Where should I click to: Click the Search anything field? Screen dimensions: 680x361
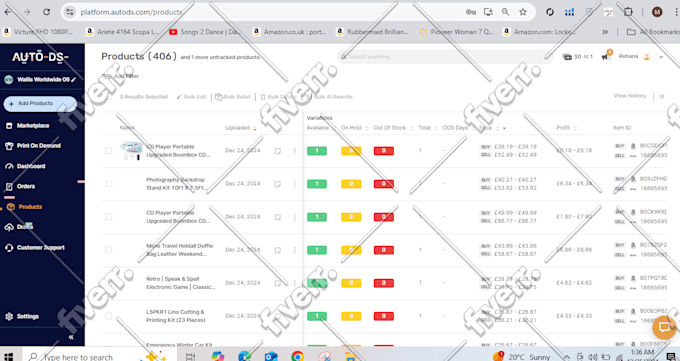tap(445, 57)
